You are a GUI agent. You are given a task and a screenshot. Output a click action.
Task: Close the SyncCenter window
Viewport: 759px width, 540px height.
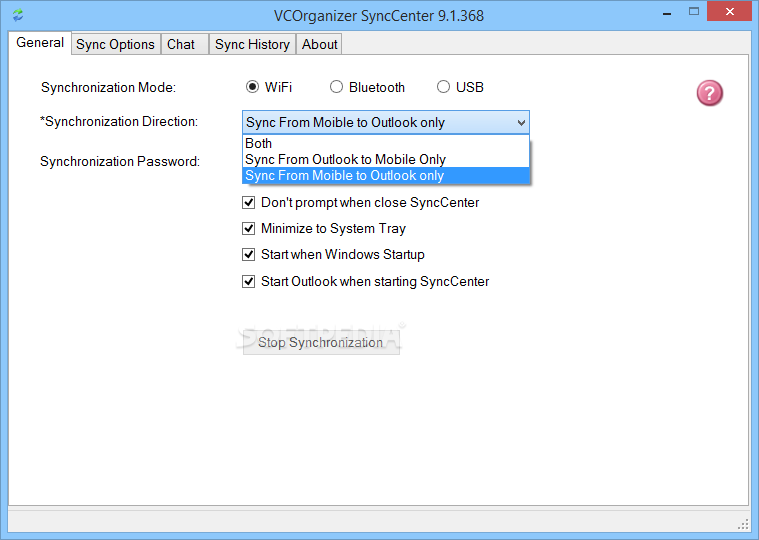coord(730,12)
